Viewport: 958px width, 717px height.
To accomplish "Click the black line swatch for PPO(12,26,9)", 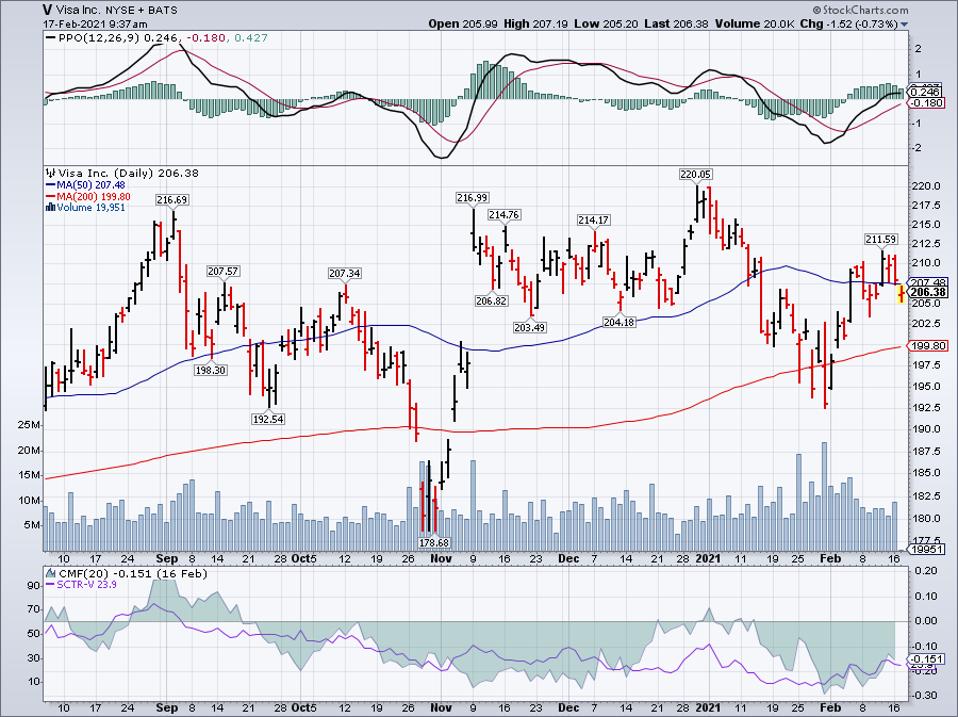I will click(x=51, y=38).
